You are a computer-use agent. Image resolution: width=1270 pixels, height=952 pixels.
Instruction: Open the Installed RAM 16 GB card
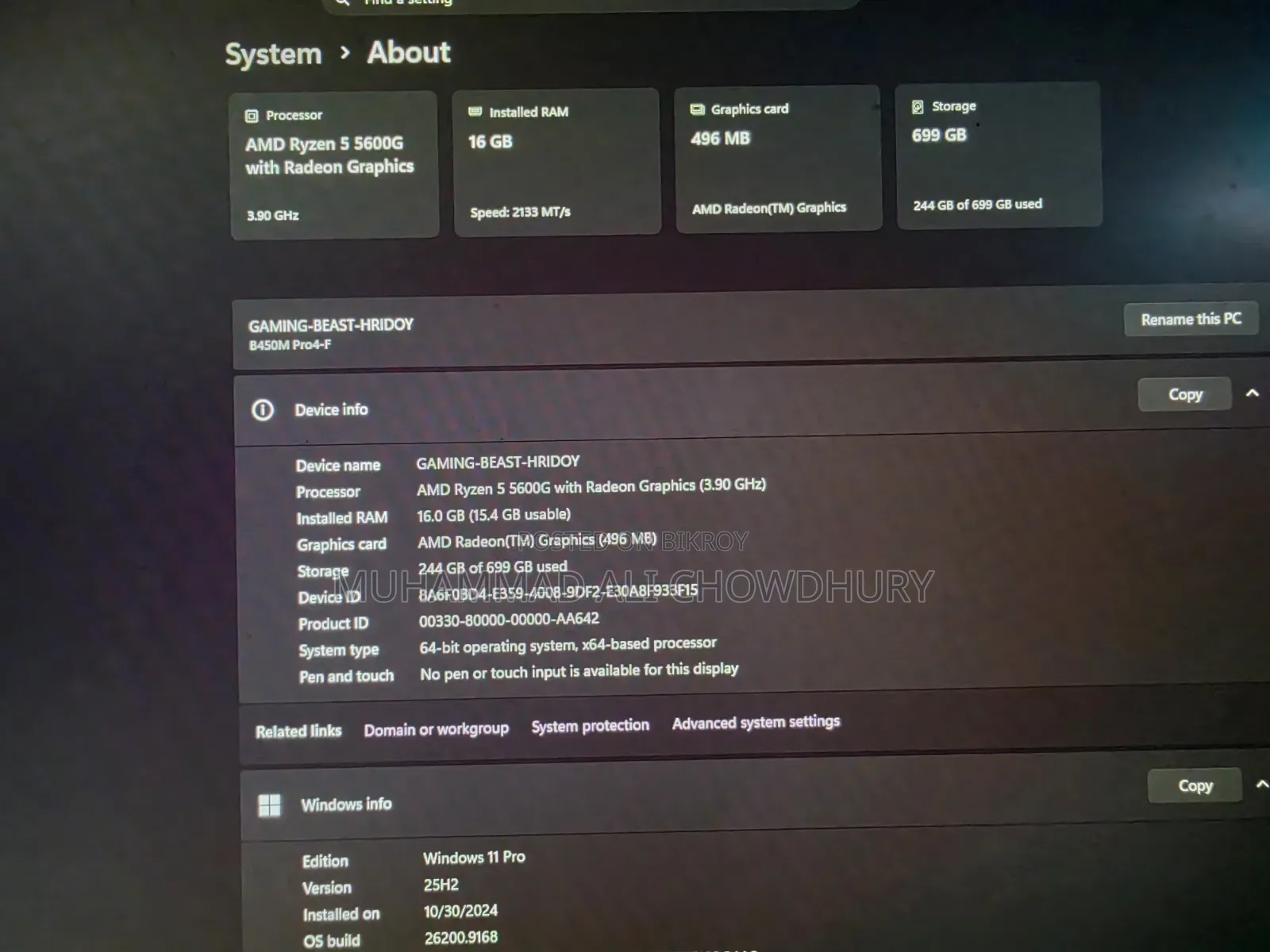coord(556,162)
